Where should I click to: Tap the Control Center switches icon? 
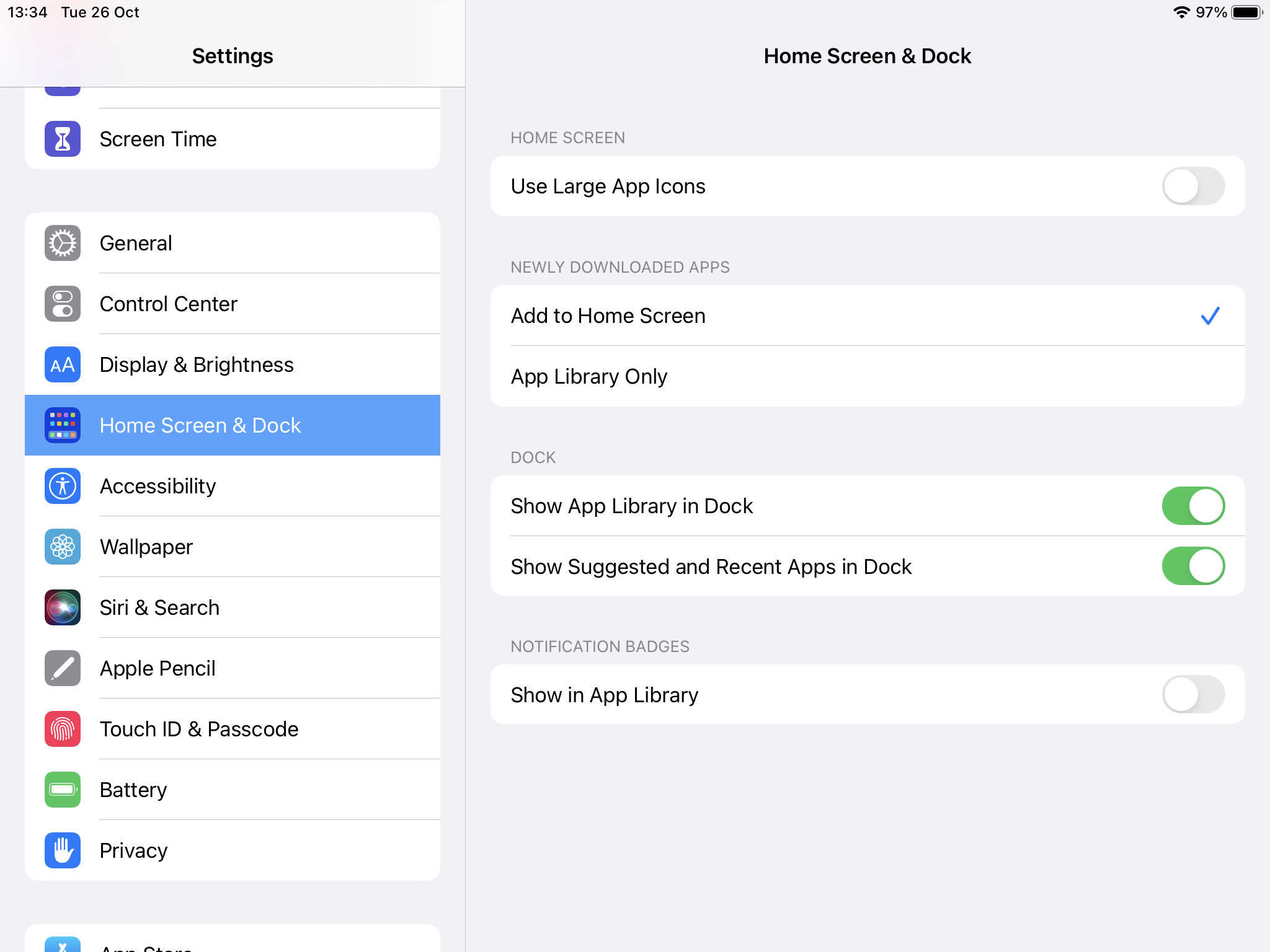(63, 304)
